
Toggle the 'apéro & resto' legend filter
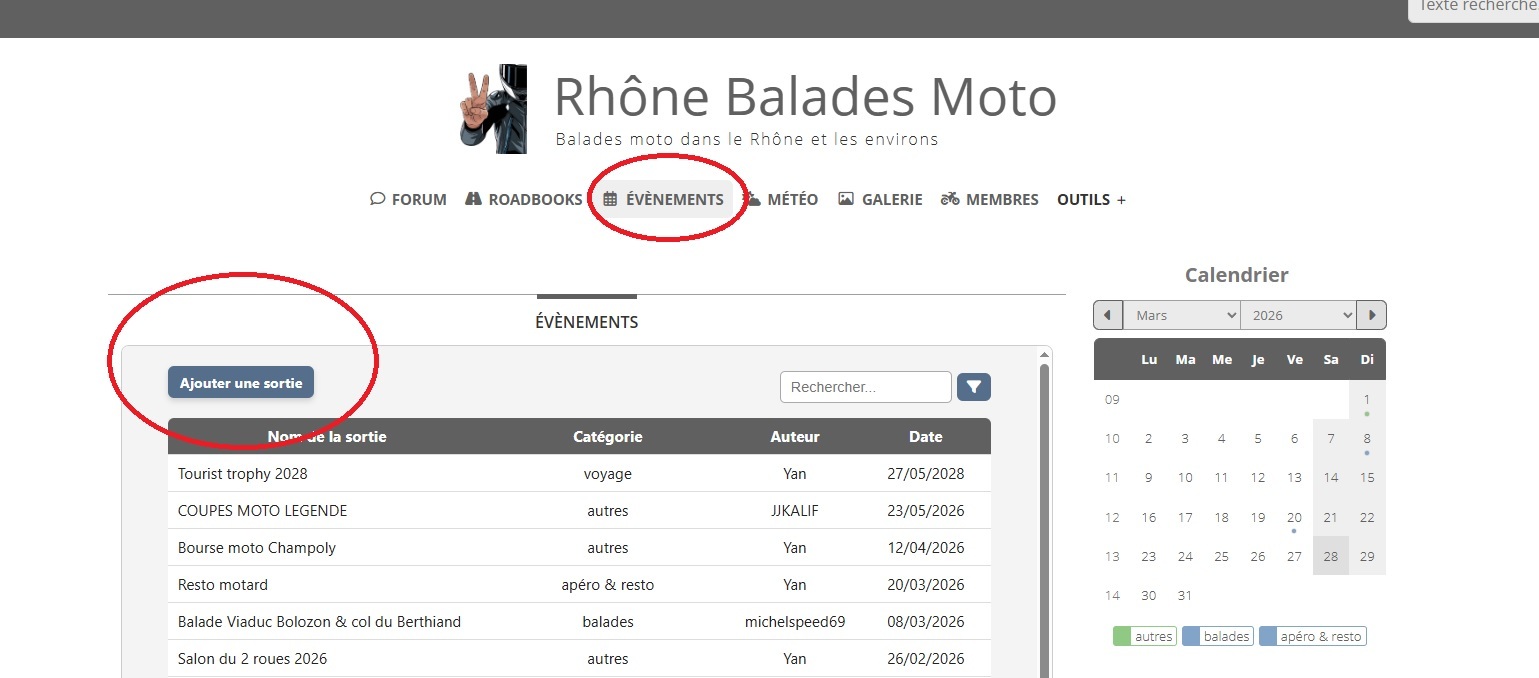(1312, 636)
